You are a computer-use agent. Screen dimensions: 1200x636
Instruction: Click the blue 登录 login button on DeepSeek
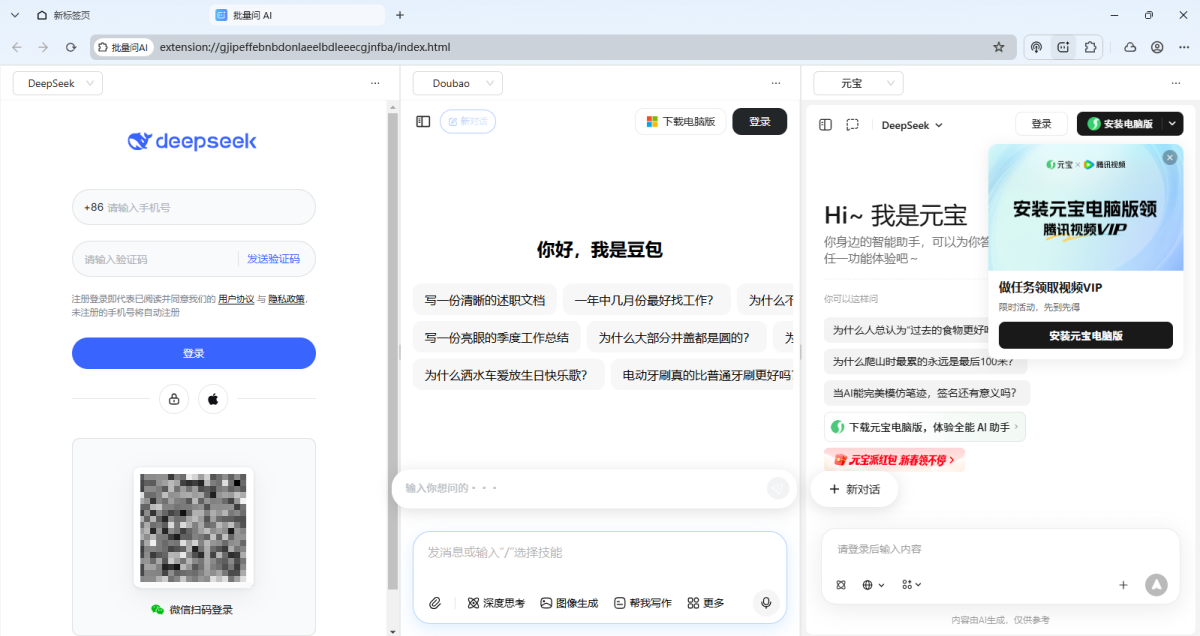[194, 353]
